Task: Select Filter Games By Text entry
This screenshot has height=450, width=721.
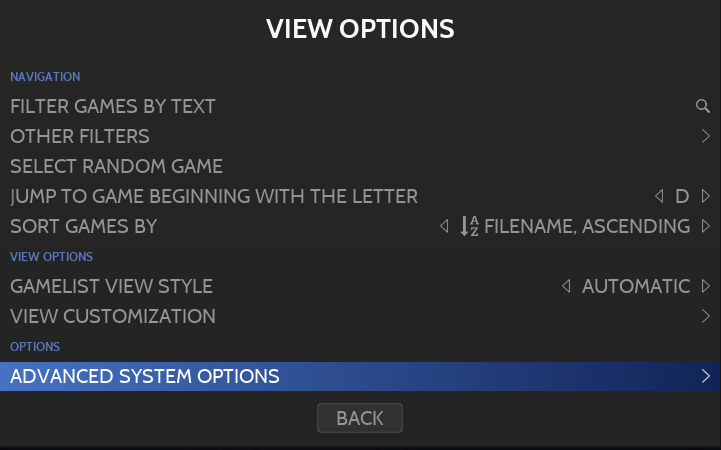Action: 113,106
